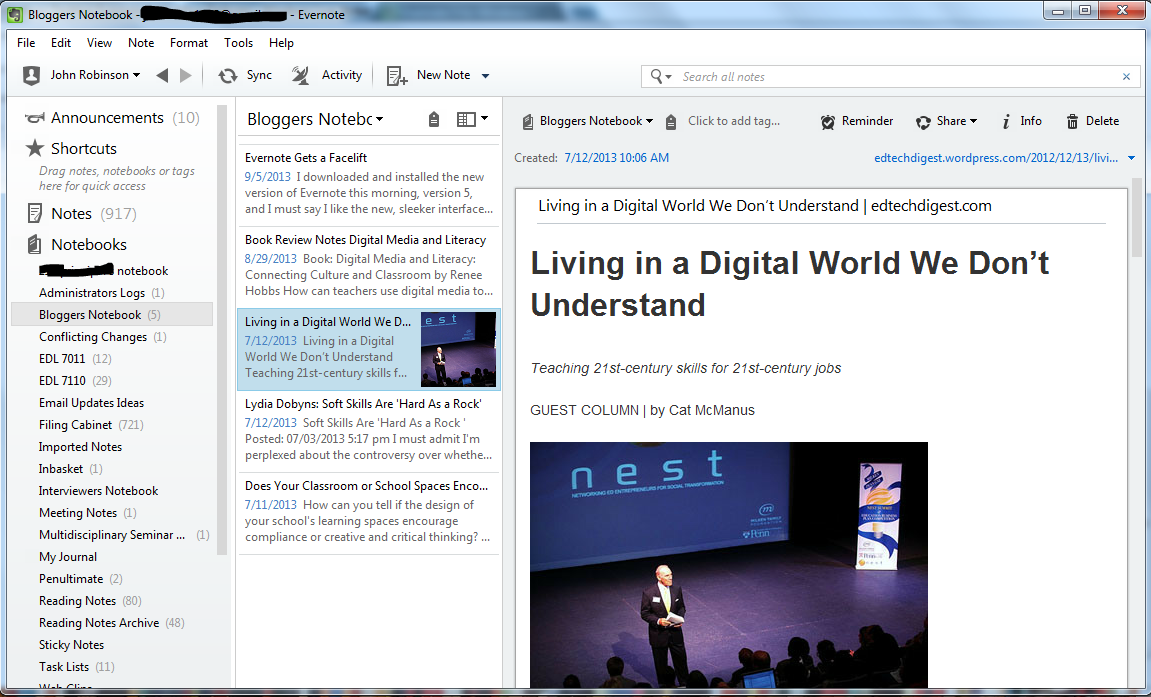Go forward with the right arrow
Screen dimensions: 1151x697
(x=186, y=75)
